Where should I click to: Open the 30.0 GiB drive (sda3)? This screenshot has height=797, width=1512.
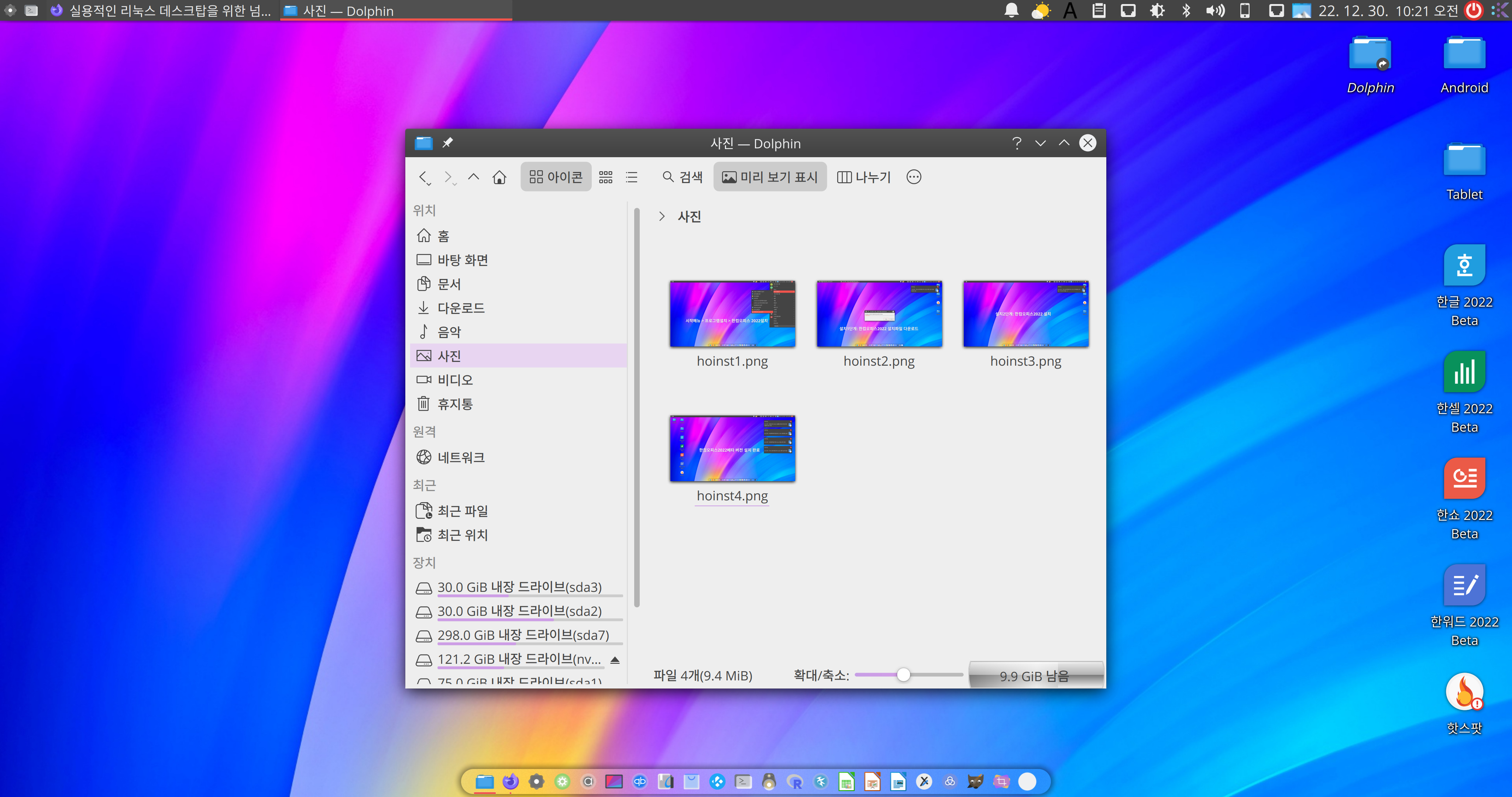518,587
